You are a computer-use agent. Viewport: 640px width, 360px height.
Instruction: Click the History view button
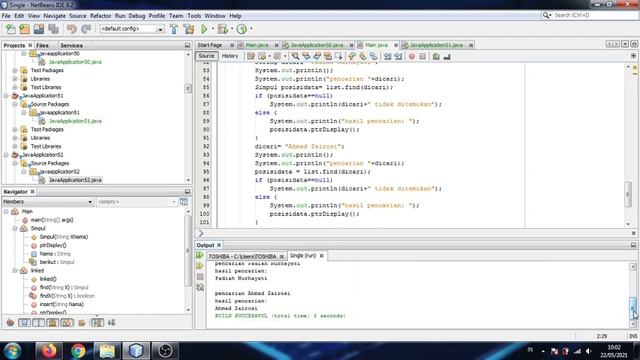coord(230,56)
